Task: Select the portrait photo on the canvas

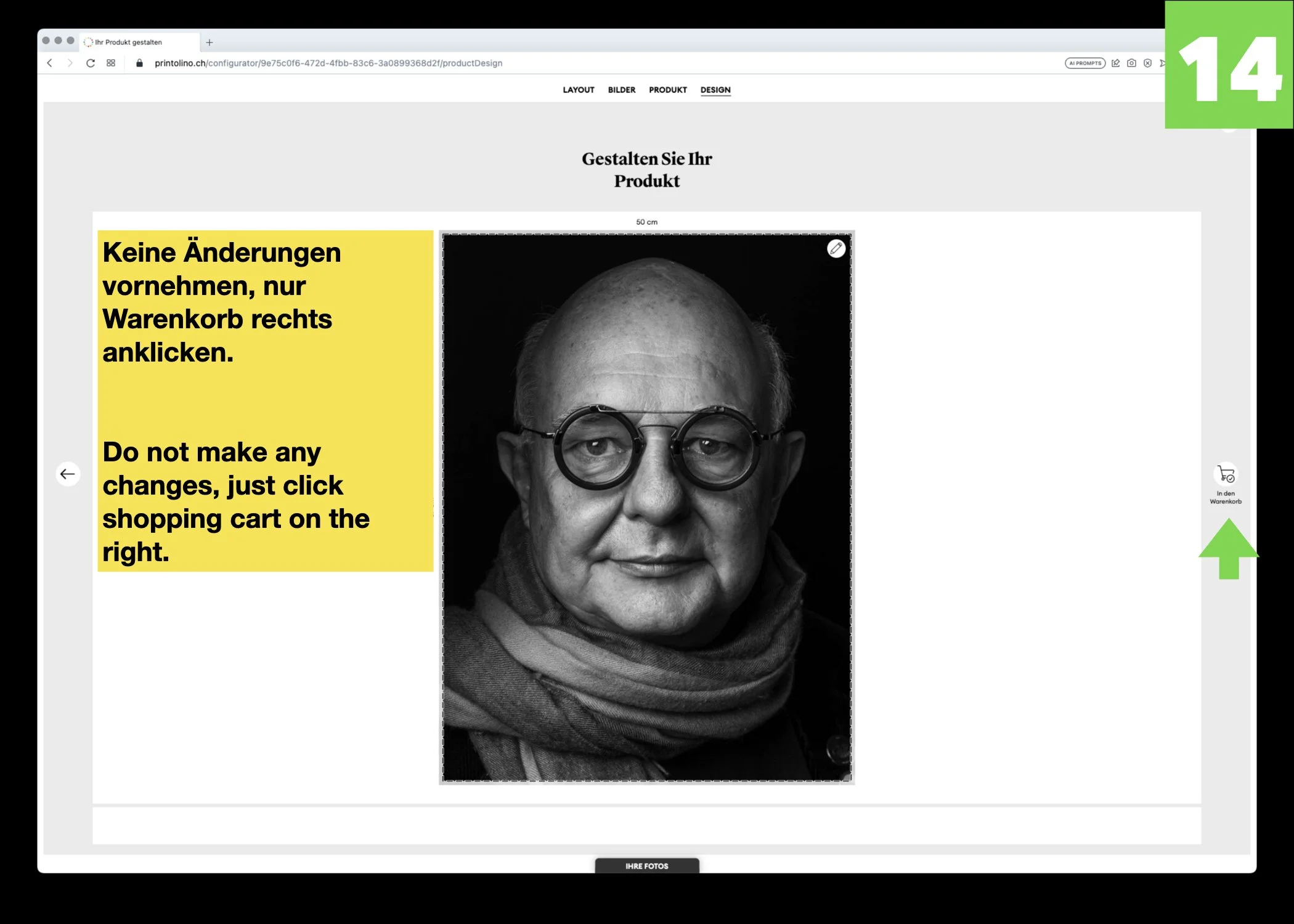Action: pyautogui.click(x=646, y=507)
